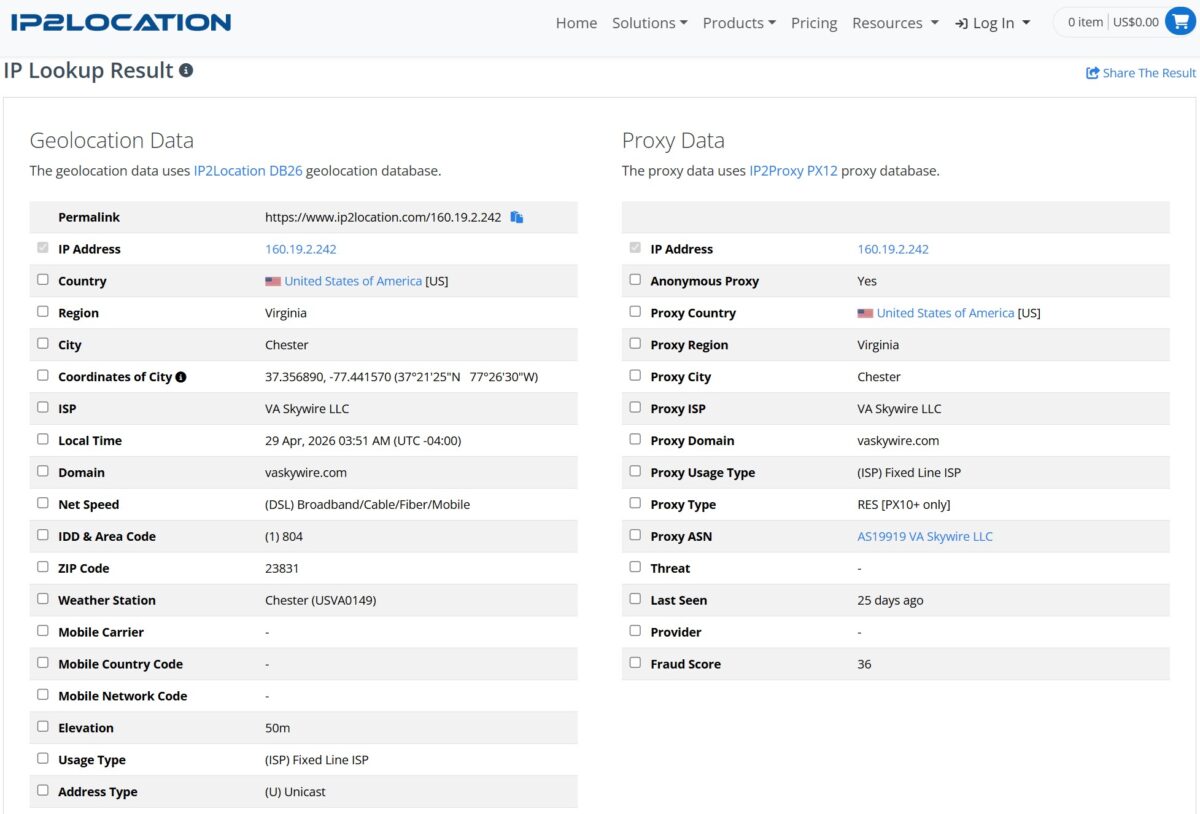Screen dimensions: 1200x814
Task: Tick the IDD & Area Code checkbox
Action: [x=43, y=535]
